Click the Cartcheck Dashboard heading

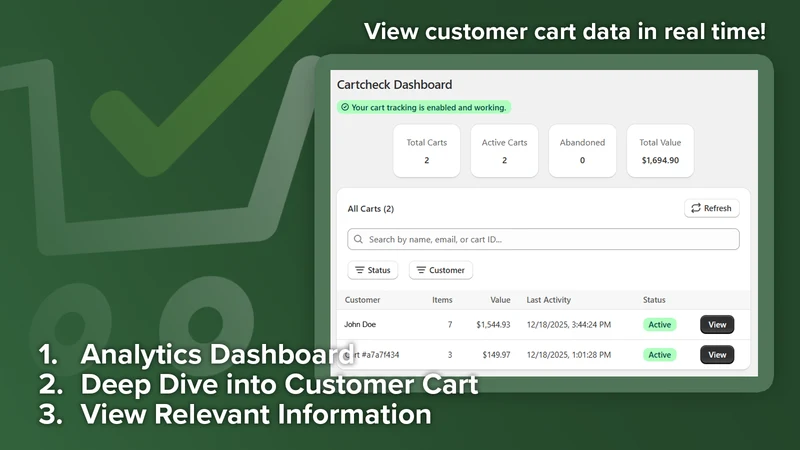[x=394, y=85]
